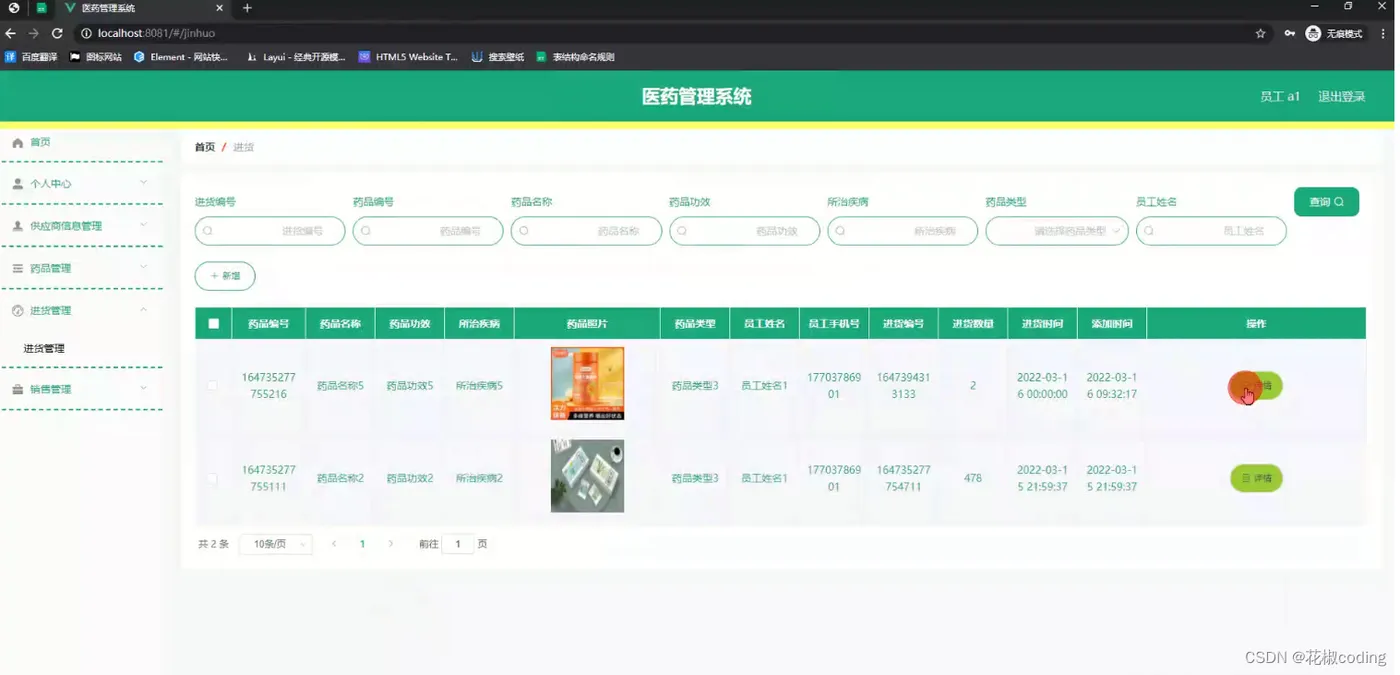1400x675 pixels.
Task: Open the 图标网站 bookmark
Action: [96, 57]
